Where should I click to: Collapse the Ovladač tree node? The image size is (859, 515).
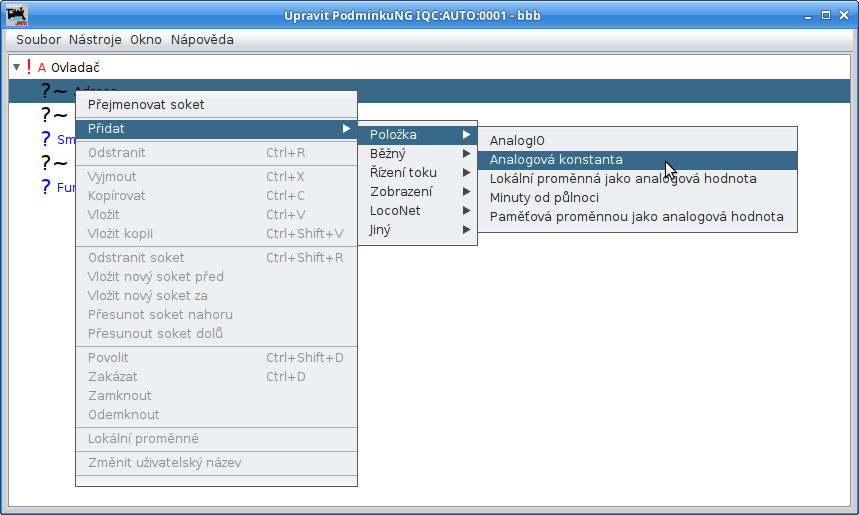point(16,67)
